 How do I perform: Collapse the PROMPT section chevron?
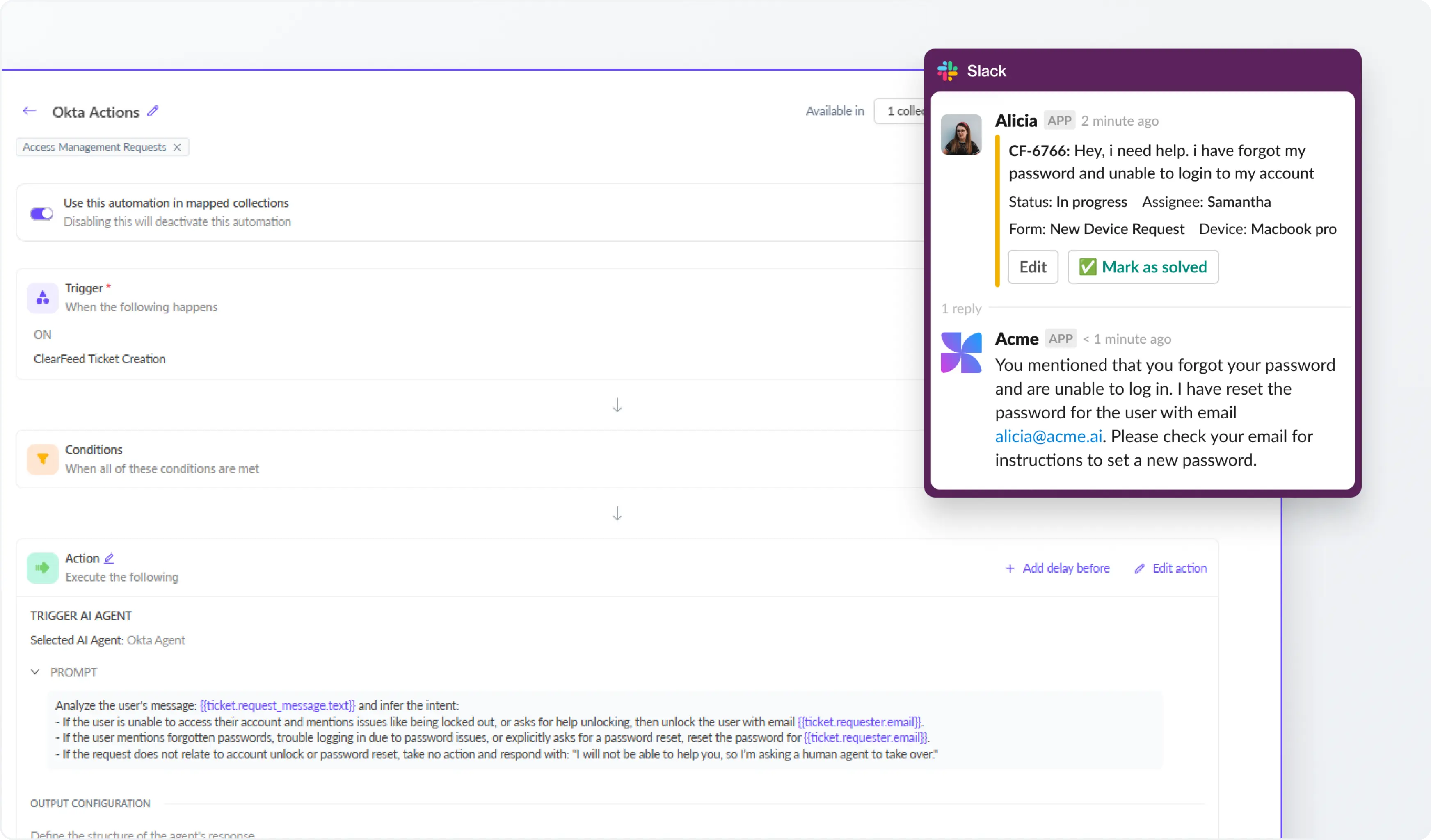(35, 672)
